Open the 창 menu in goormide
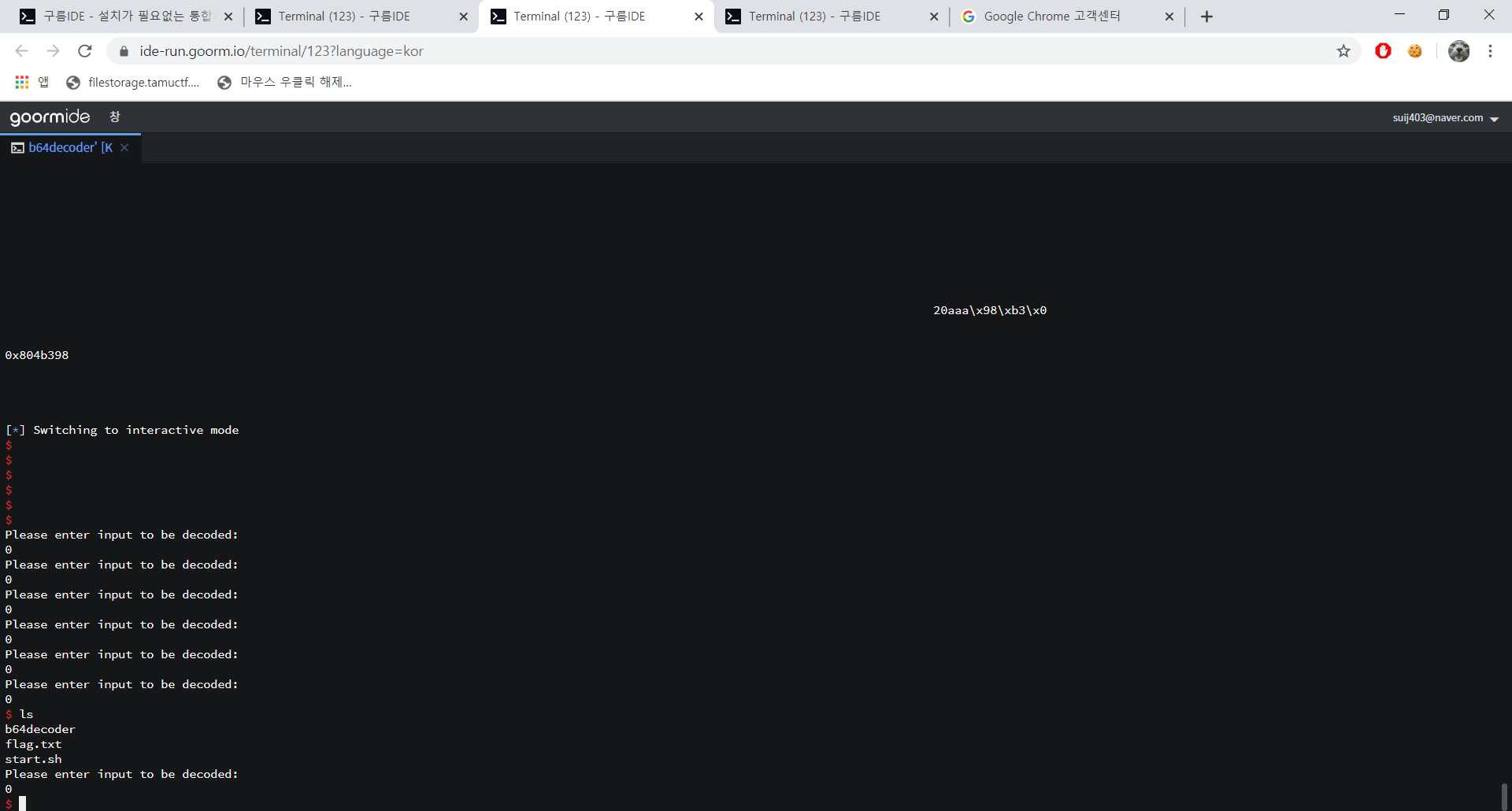This screenshot has height=811, width=1512. pyautogui.click(x=115, y=117)
